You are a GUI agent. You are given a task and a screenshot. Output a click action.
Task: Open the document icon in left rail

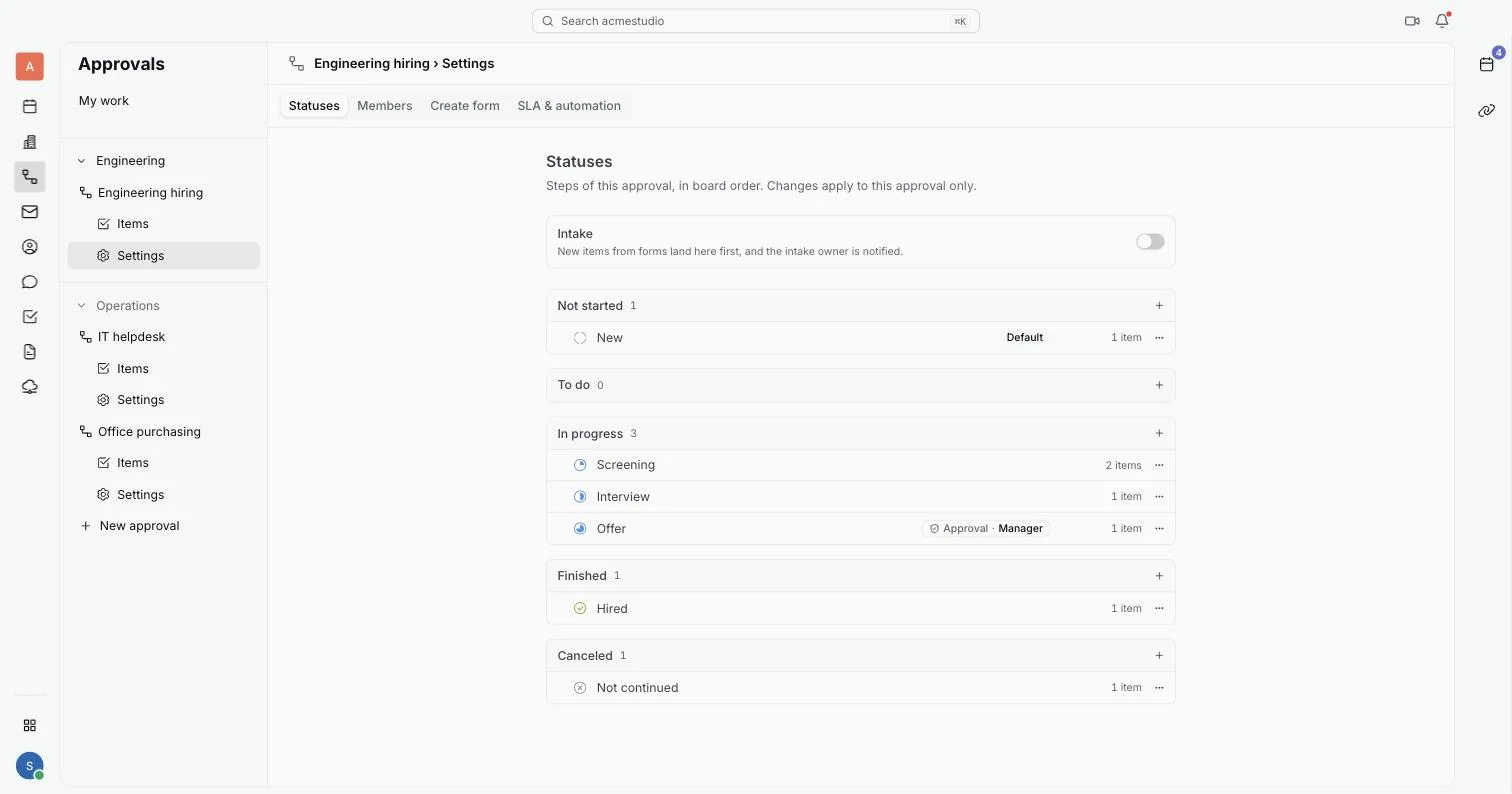pos(30,352)
